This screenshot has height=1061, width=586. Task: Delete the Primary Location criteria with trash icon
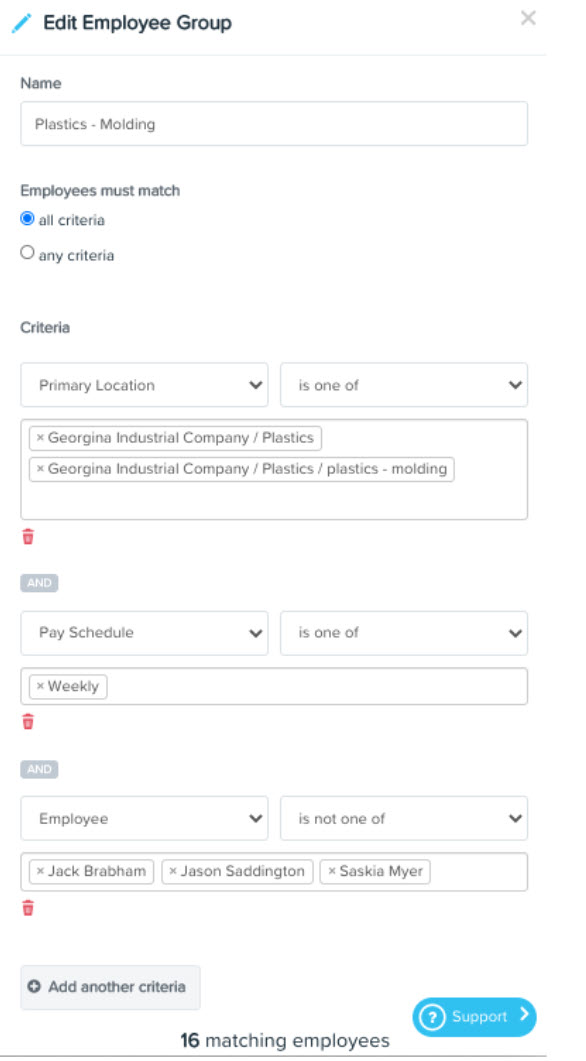28,537
